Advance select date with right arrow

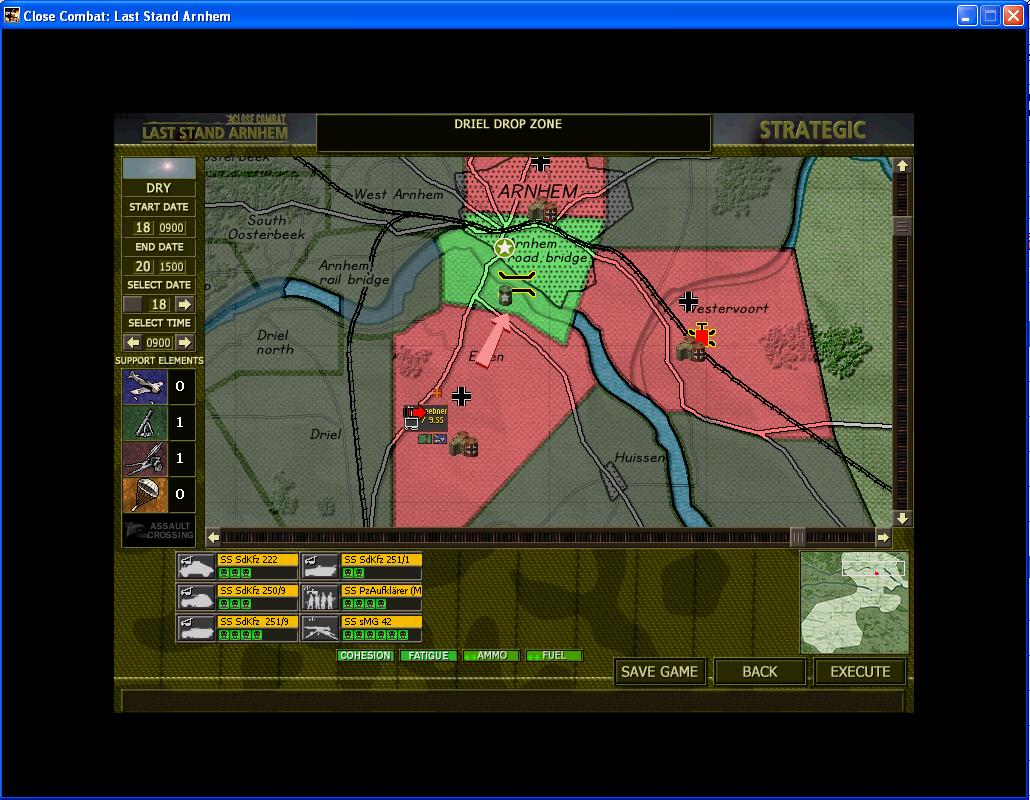point(185,305)
